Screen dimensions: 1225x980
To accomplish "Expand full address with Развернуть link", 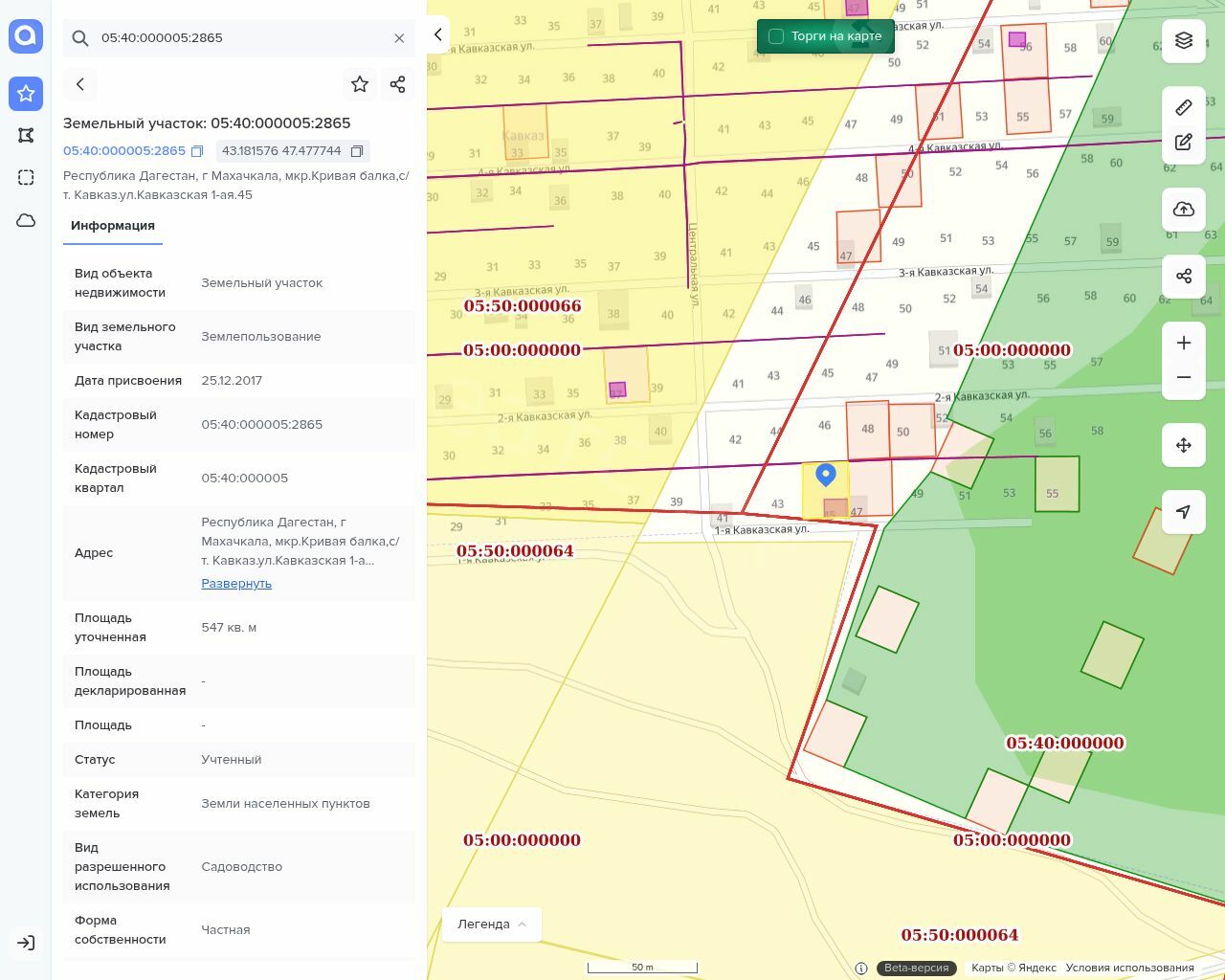I will [236, 584].
